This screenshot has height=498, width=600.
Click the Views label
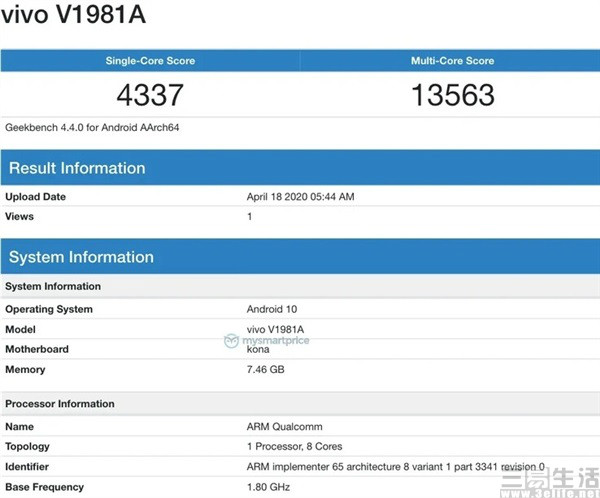(x=20, y=216)
